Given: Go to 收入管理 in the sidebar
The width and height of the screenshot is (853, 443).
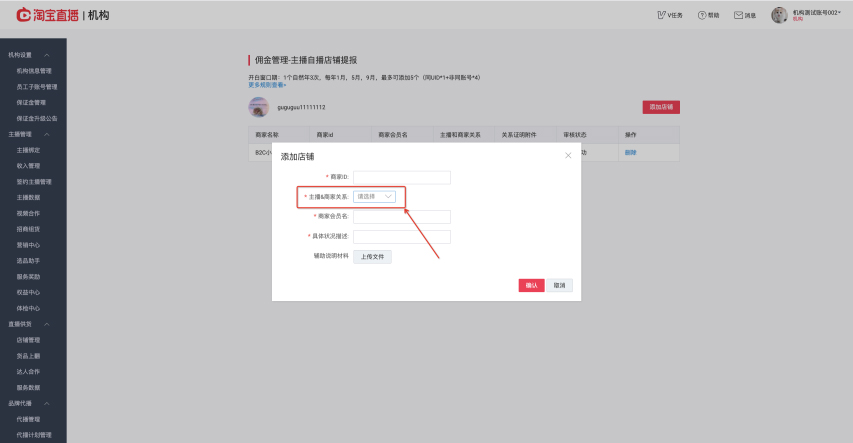Looking at the screenshot, I should coord(28,166).
